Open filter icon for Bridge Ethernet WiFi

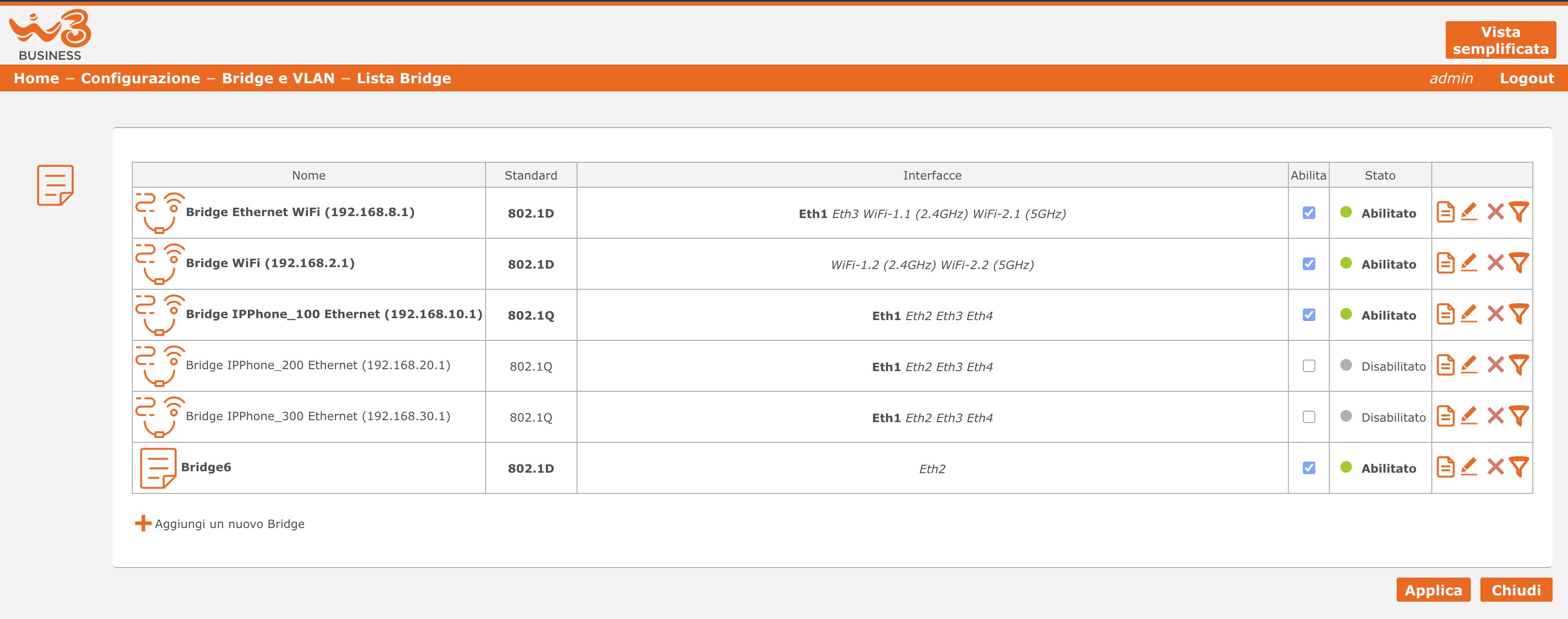point(1519,212)
